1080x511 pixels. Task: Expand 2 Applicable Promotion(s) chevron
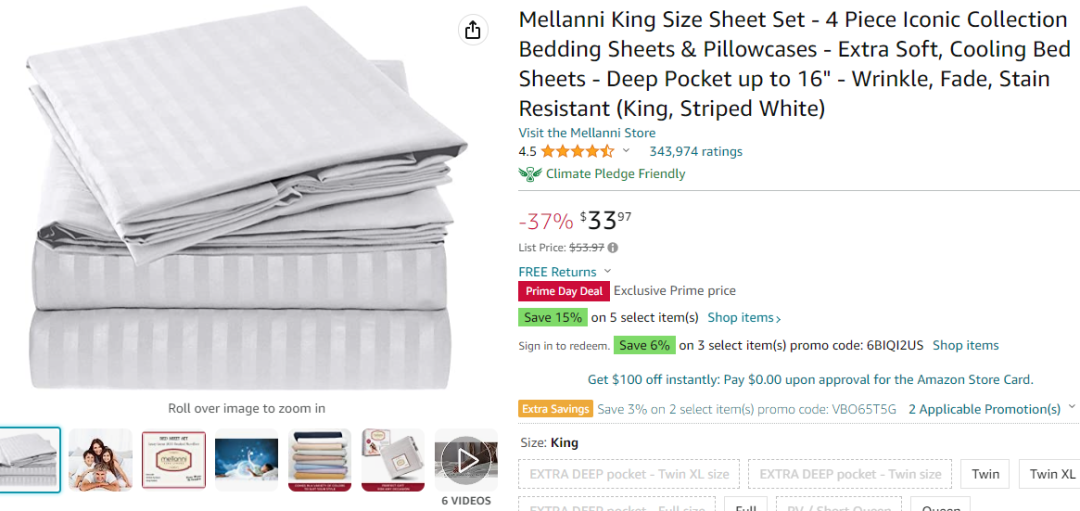click(1072, 407)
